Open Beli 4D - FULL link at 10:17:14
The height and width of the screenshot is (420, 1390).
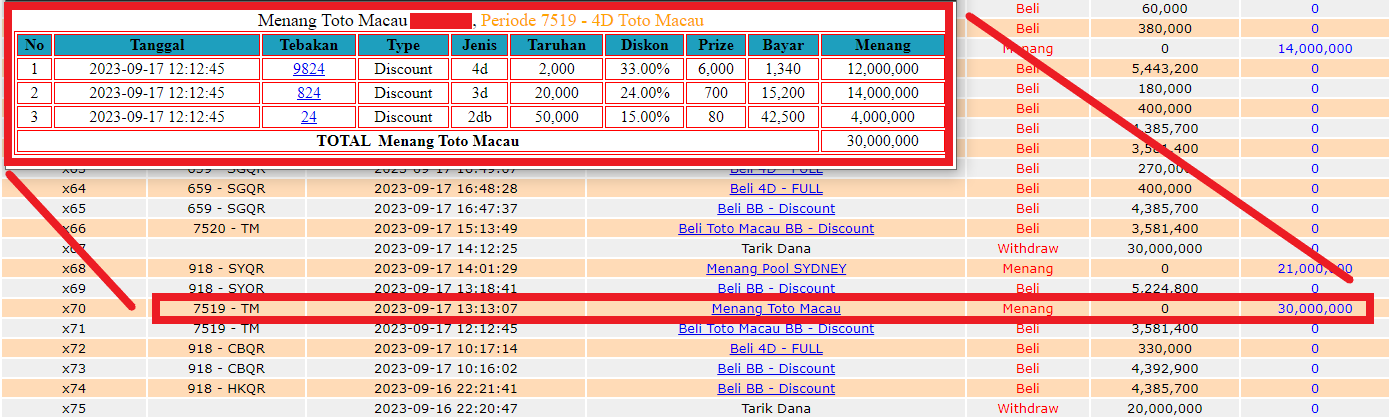tap(776, 349)
